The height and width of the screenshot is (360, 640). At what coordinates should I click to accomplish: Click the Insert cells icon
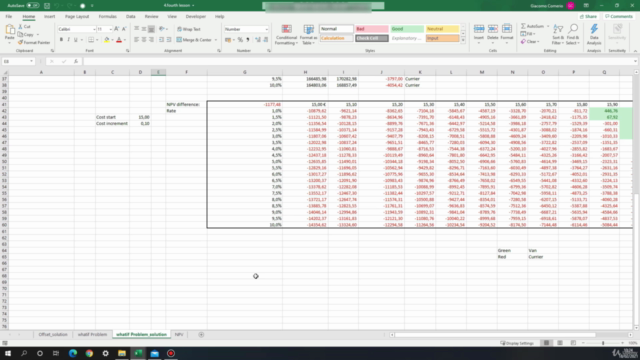[x=479, y=29]
